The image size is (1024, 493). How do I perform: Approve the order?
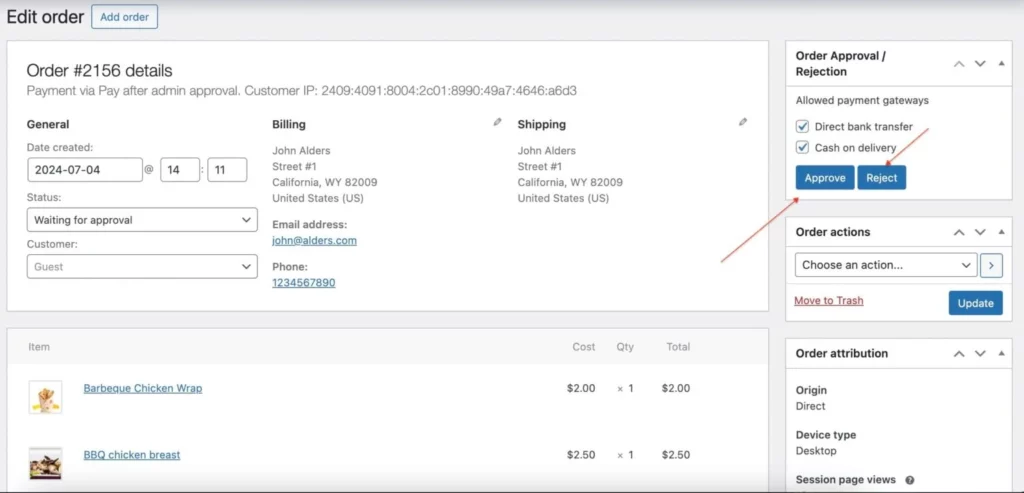pos(825,178)
